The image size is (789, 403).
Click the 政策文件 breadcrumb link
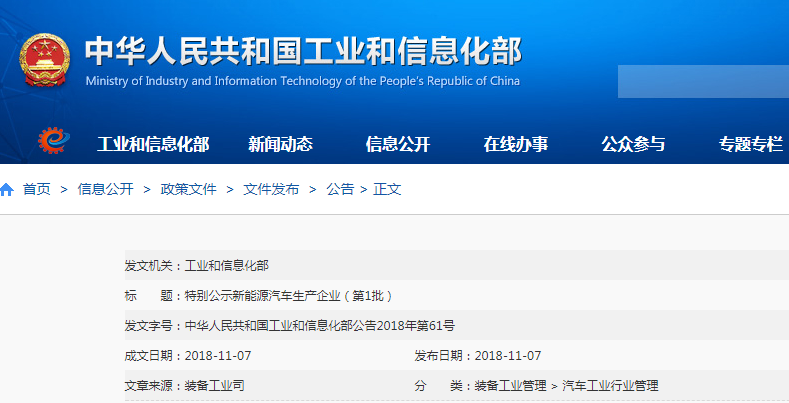coord(188,189)
